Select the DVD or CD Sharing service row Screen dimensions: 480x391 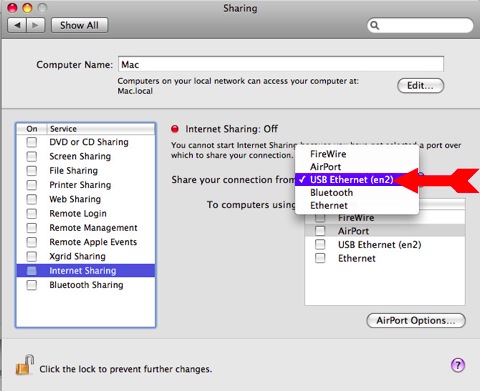tap(86, 142)
